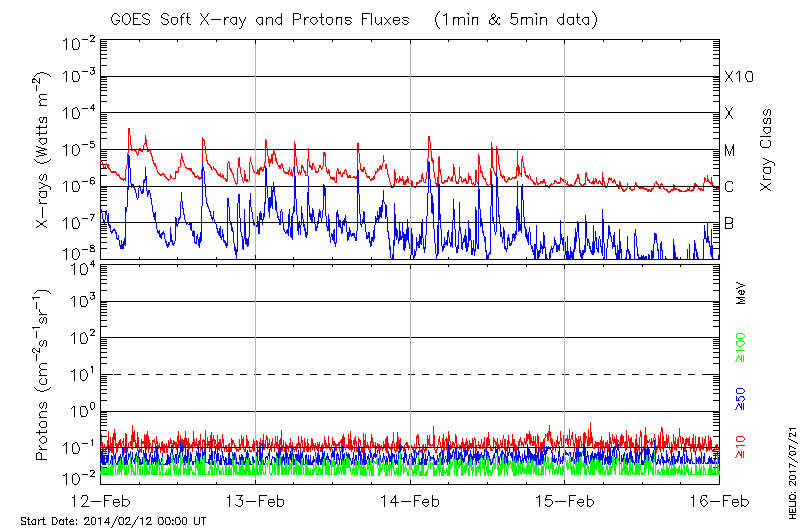Screen dimensions: 800x530
Task: Select the M class label on right axis
Action: (x=730, y=151)
